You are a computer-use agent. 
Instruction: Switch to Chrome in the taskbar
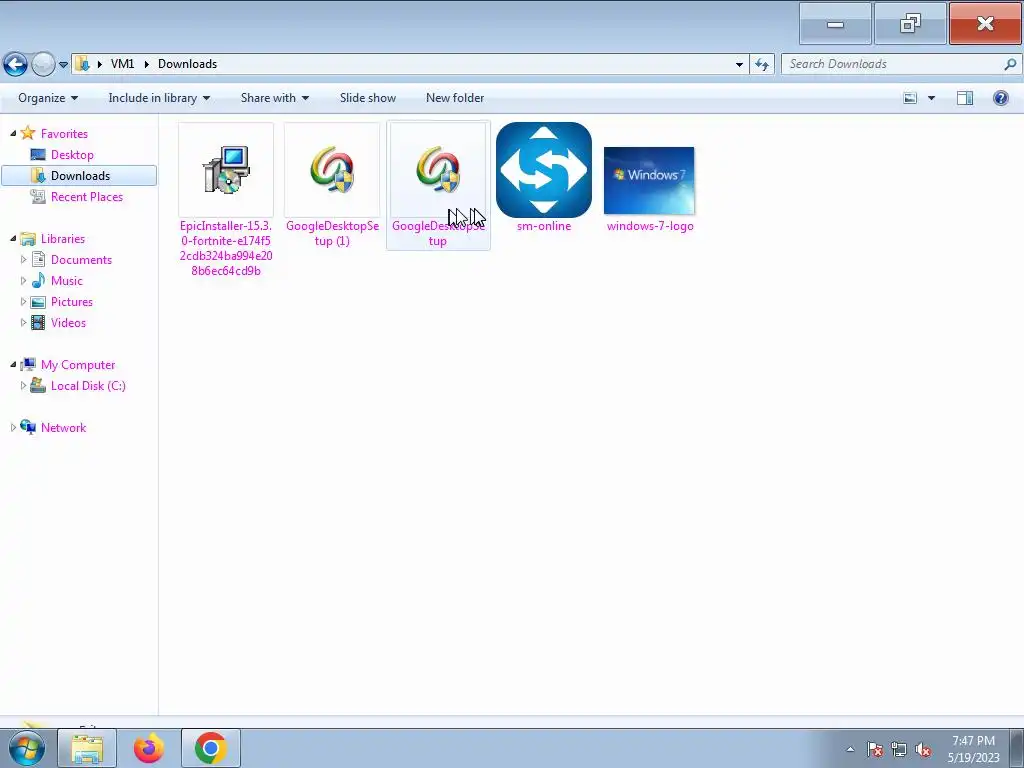[210, 748]
